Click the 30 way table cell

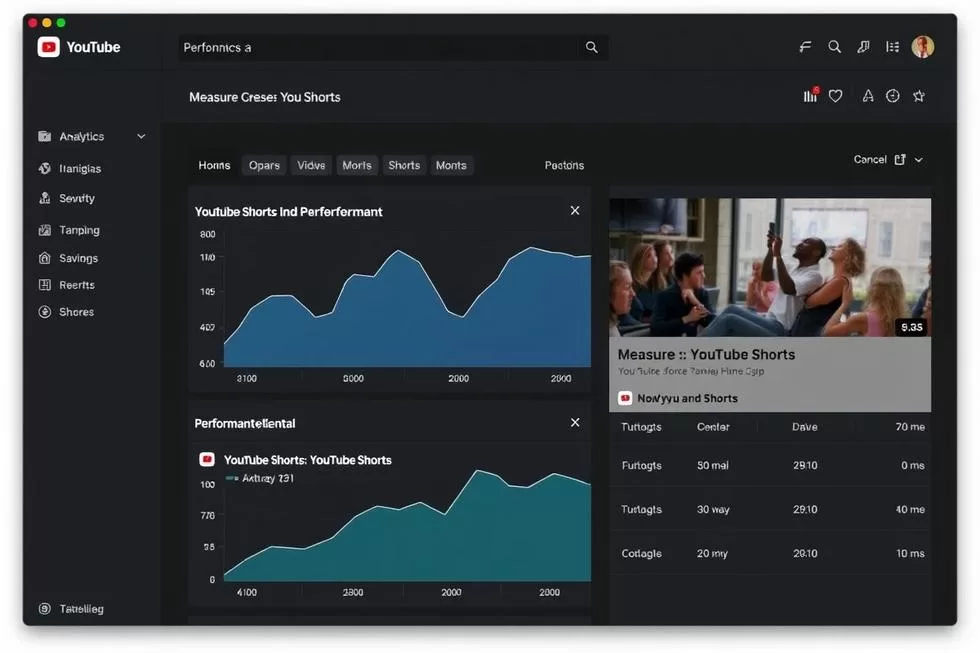(x=713, y=509)
